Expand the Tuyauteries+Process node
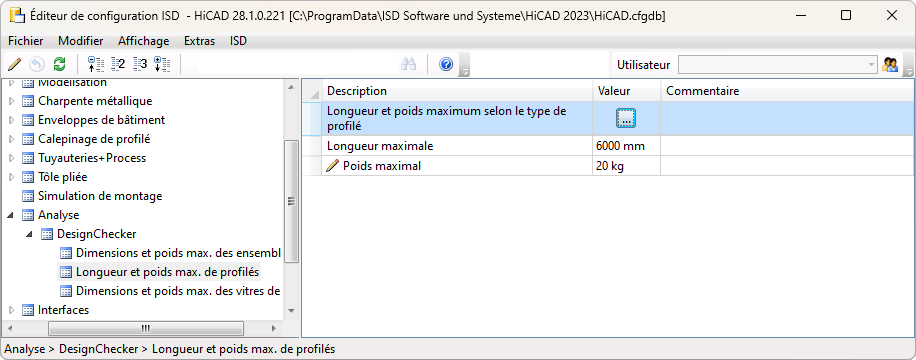This screenshot has height=360, width=916. [x=12, y=158]
